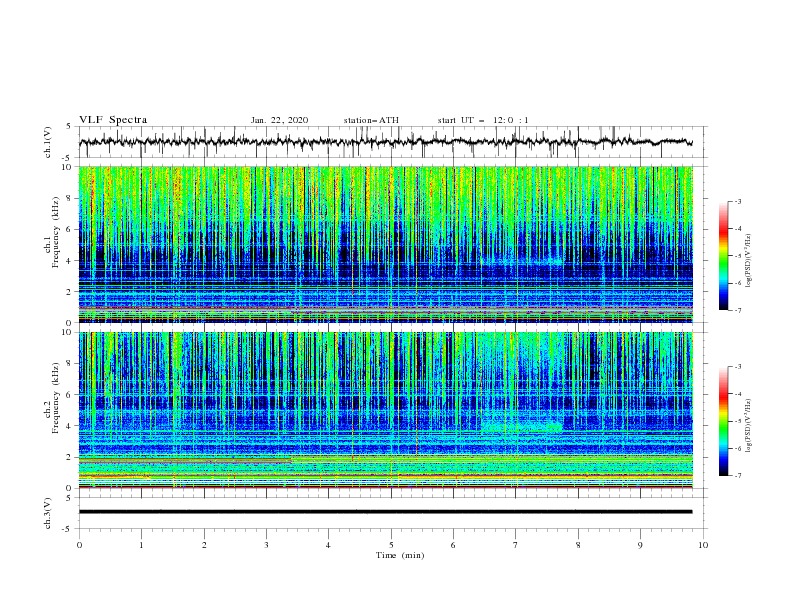The height and width of the screenshot is (612, 792).
Task: Click the "8" tick on the time axis
Action: (x=578, y=545)
